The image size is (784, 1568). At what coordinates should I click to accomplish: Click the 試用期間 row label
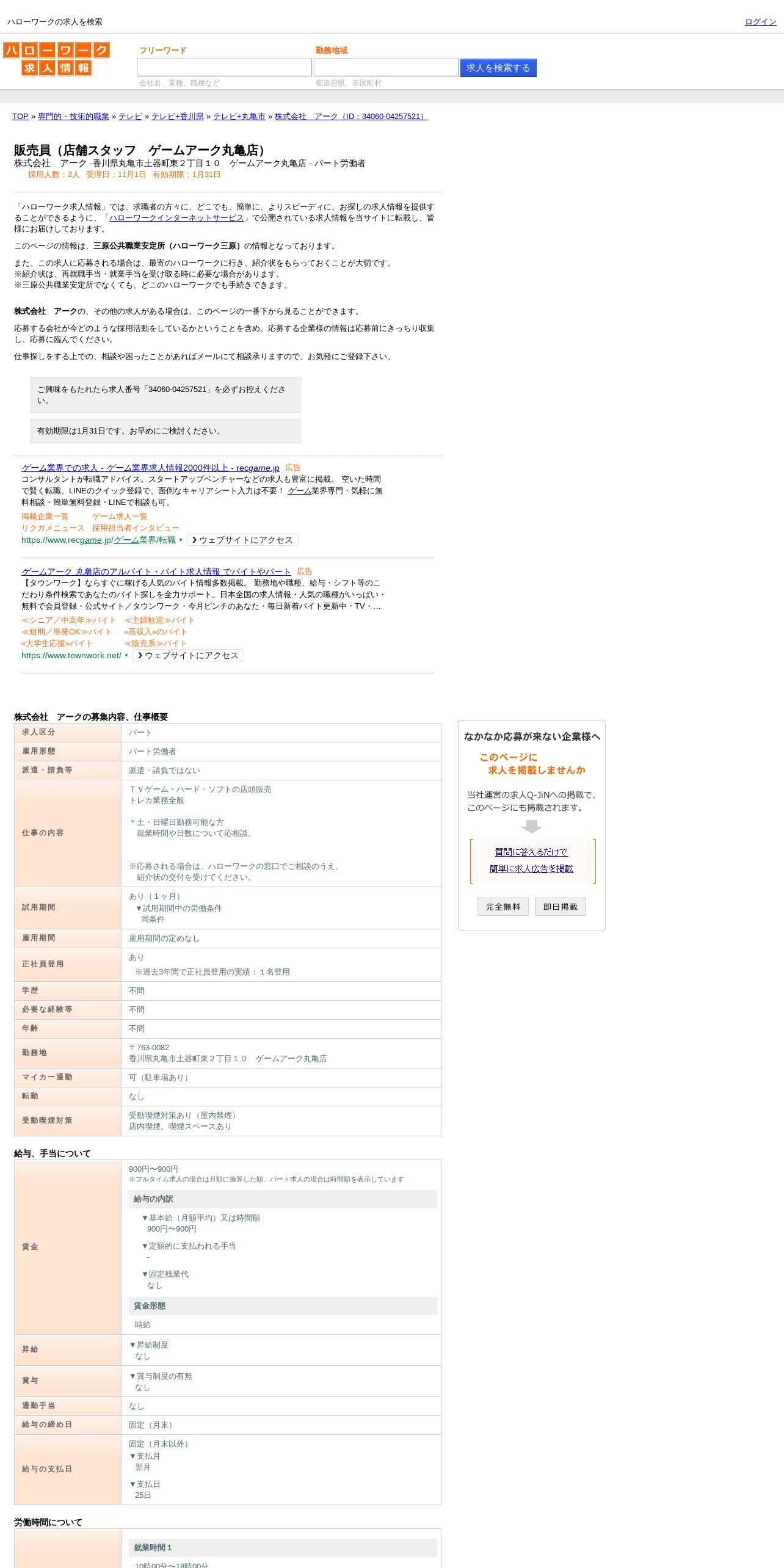pos(68,908)
